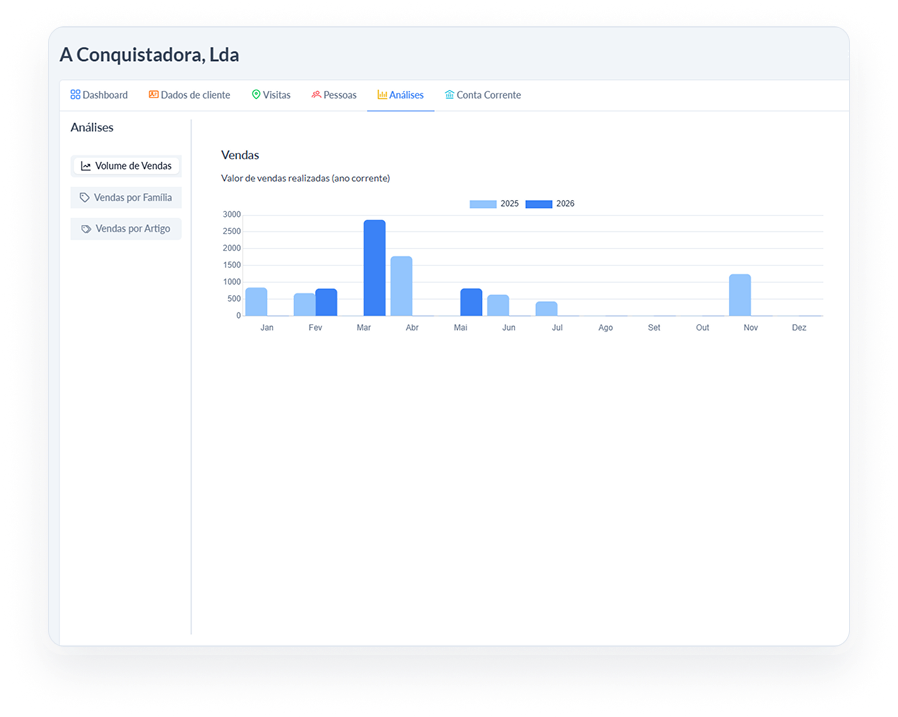Select the Análises tab
This screenshot has height=717, width=898.
[x=400, y=95]
